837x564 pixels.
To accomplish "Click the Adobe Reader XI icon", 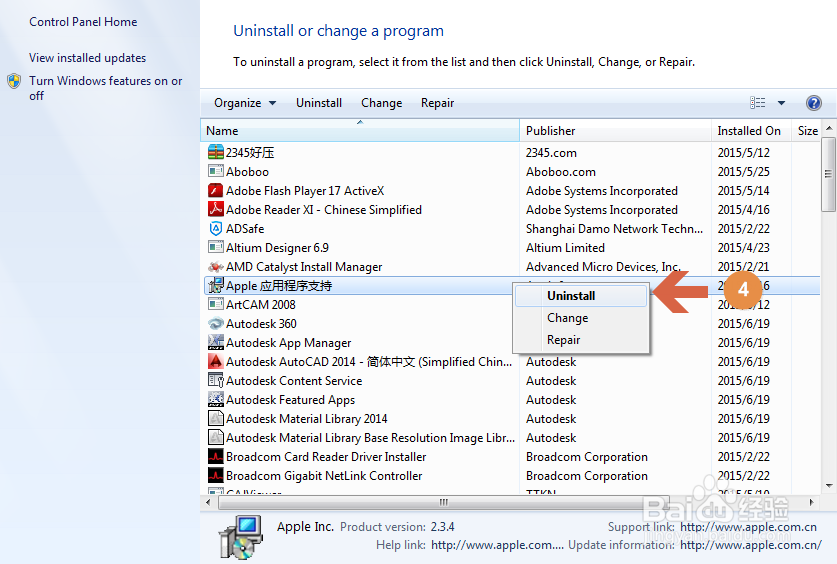I will pyautogui.click(x=216, y=209).
